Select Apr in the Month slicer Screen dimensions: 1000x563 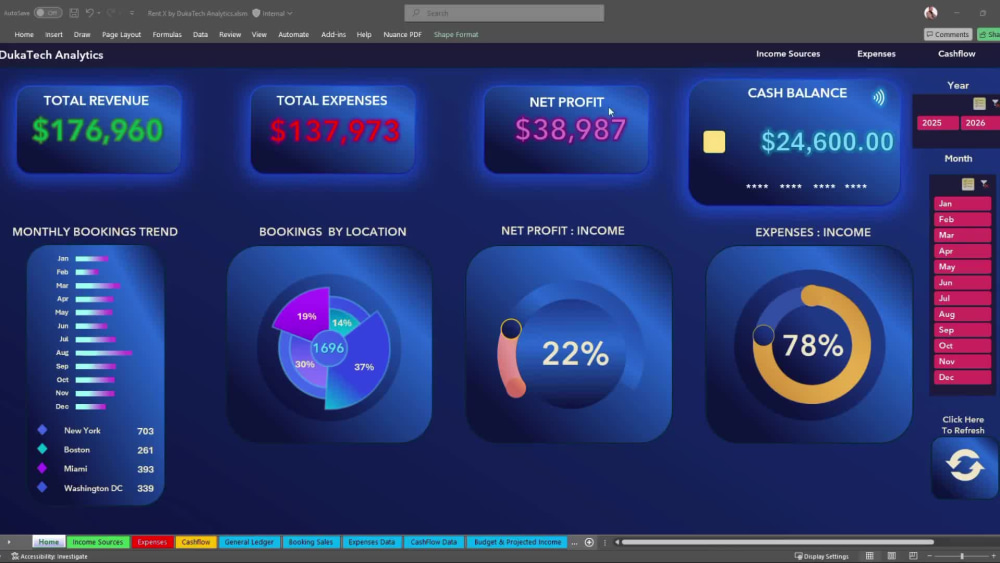tap(962, 251)
